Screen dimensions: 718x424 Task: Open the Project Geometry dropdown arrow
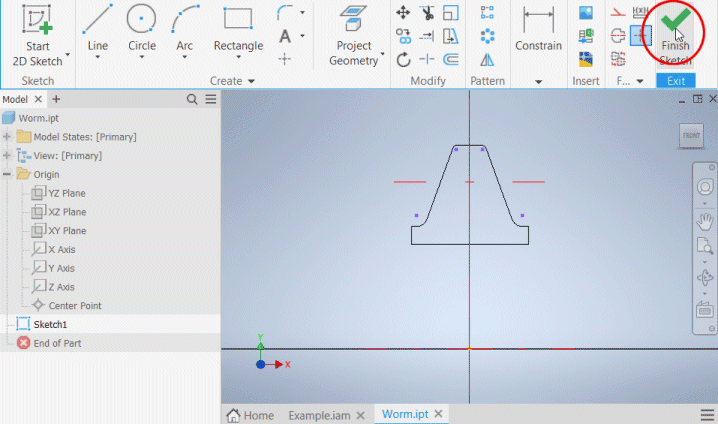coord(383,54)
